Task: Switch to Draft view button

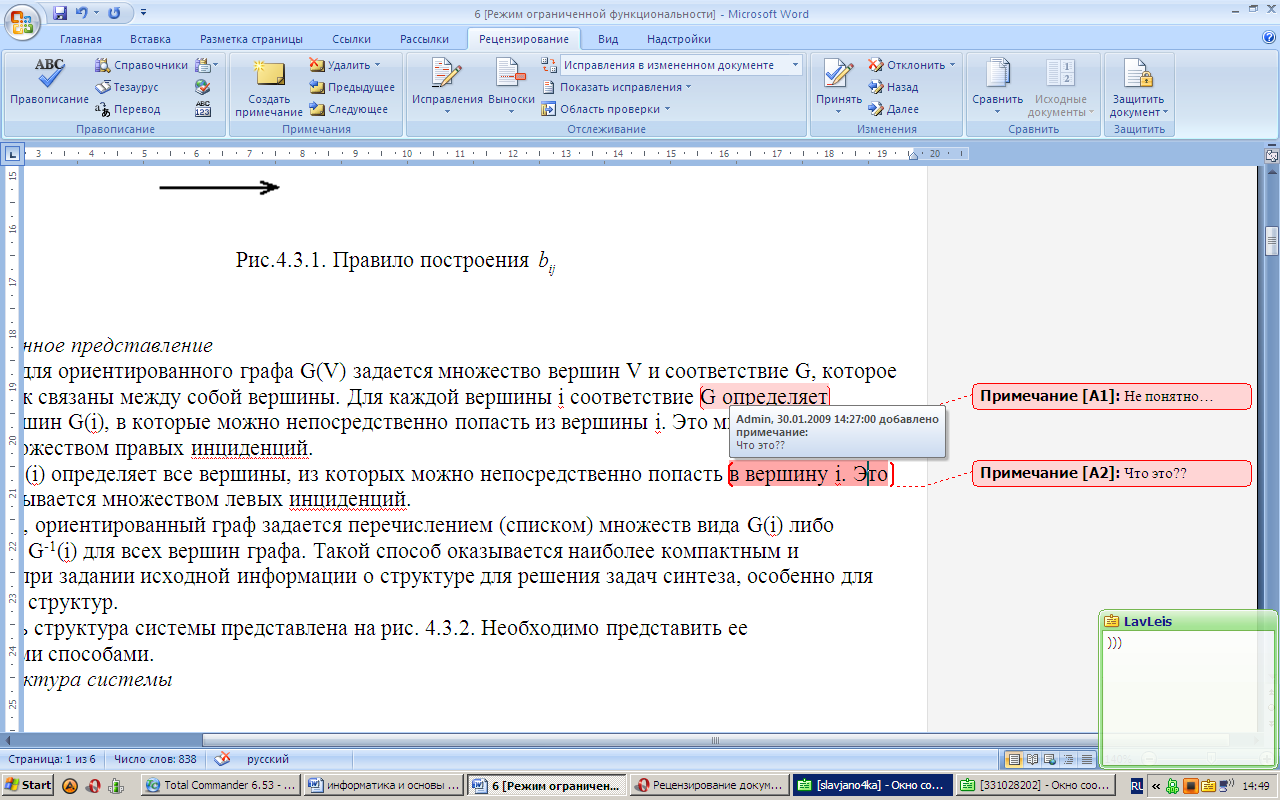Action: 1087,760
